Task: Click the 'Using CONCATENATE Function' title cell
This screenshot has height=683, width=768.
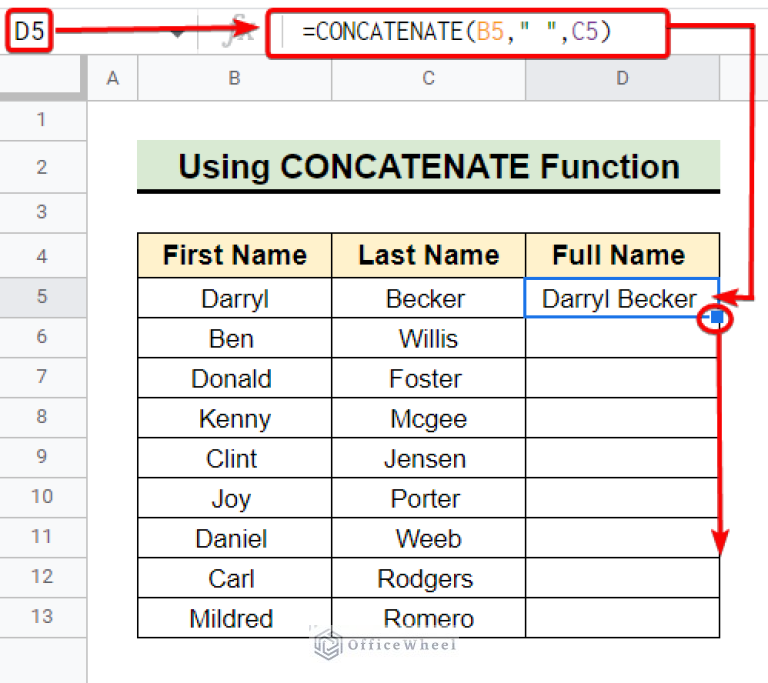Action: [x=428, y=166]
